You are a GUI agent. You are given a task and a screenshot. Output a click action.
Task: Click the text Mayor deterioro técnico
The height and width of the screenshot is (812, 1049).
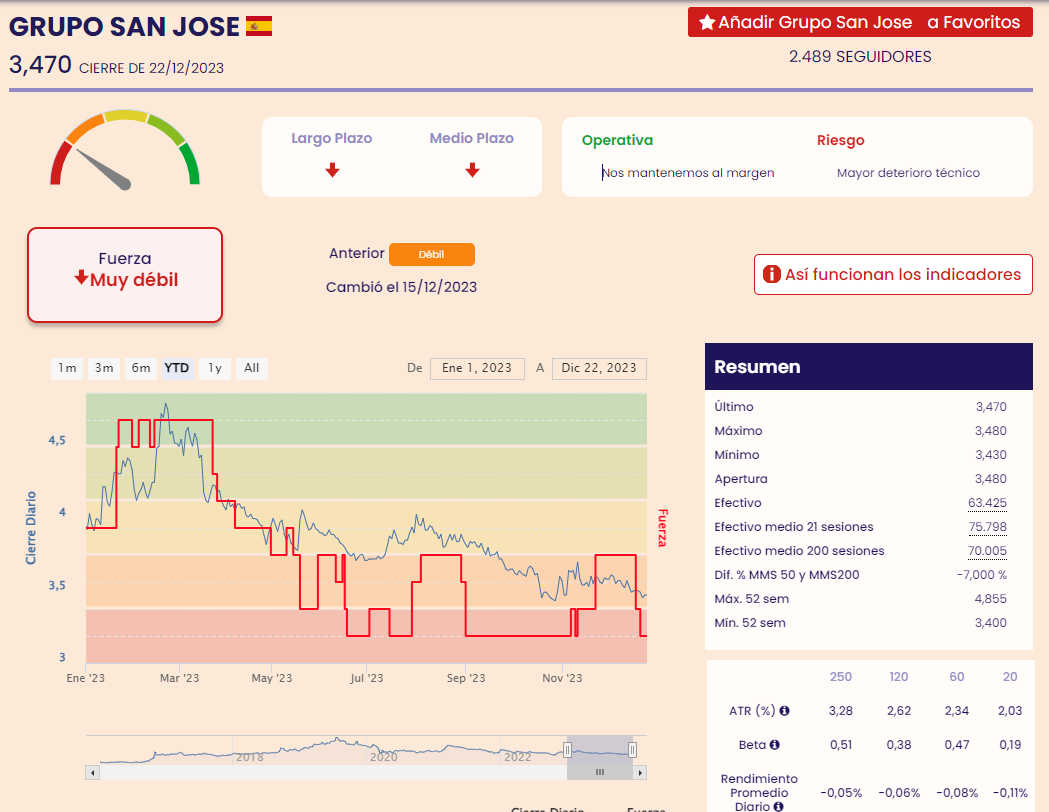click(908, 173)
